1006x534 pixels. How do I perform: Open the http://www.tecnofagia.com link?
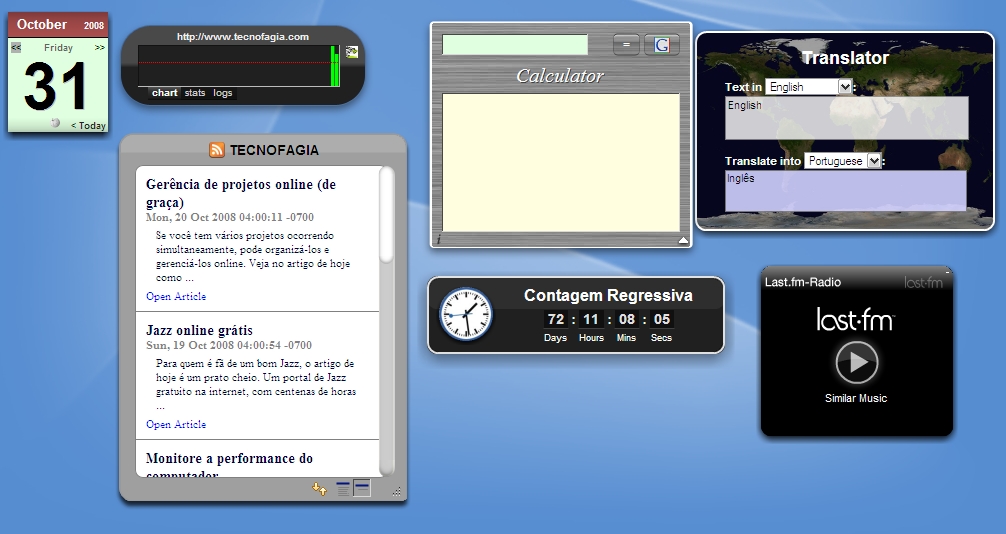(x=243, y=37)
